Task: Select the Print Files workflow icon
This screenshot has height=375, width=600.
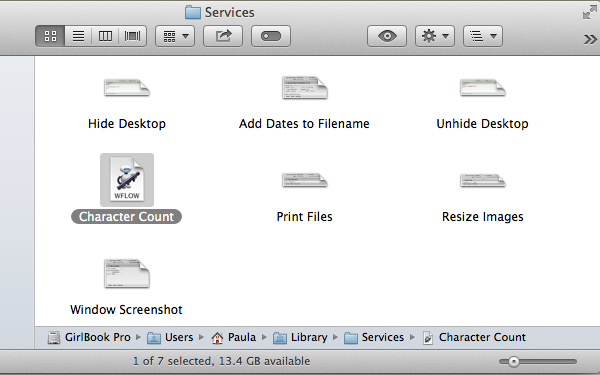Action: [x=305, y=180]
